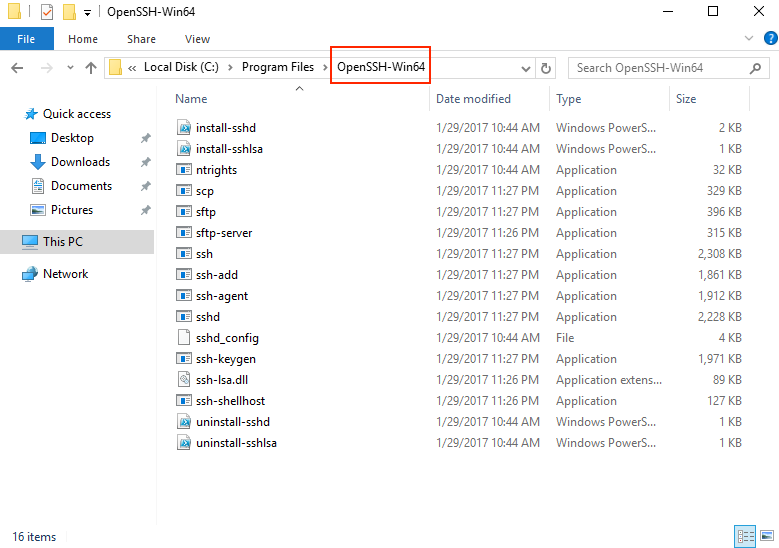Open the recent locations dropdown arrow
Screen dimensions: 779x548
tap(70, 68)
